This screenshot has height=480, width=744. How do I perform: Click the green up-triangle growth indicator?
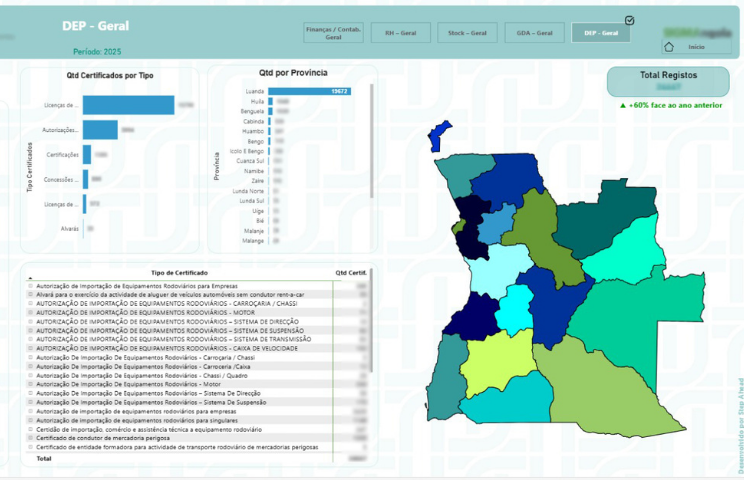[x=623, y=104]
